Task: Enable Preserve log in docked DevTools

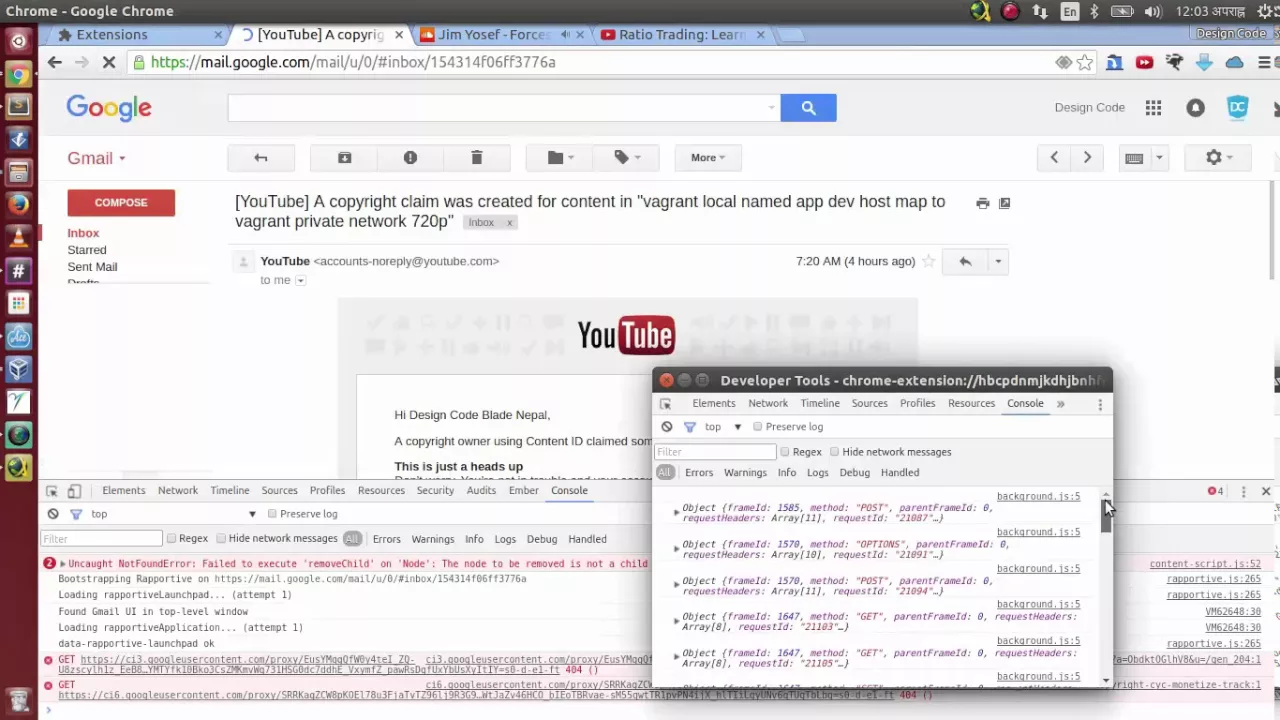Action: (x=272, y=514)
